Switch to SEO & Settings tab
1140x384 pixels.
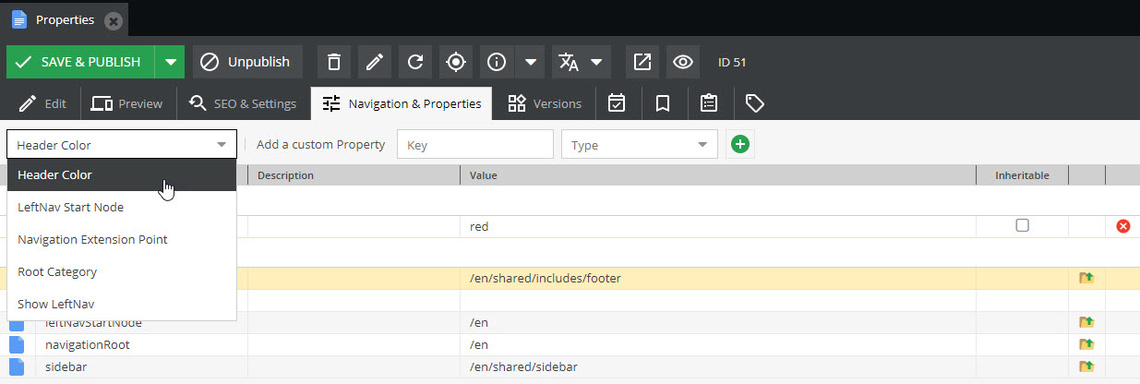click(x=243, y=103)
